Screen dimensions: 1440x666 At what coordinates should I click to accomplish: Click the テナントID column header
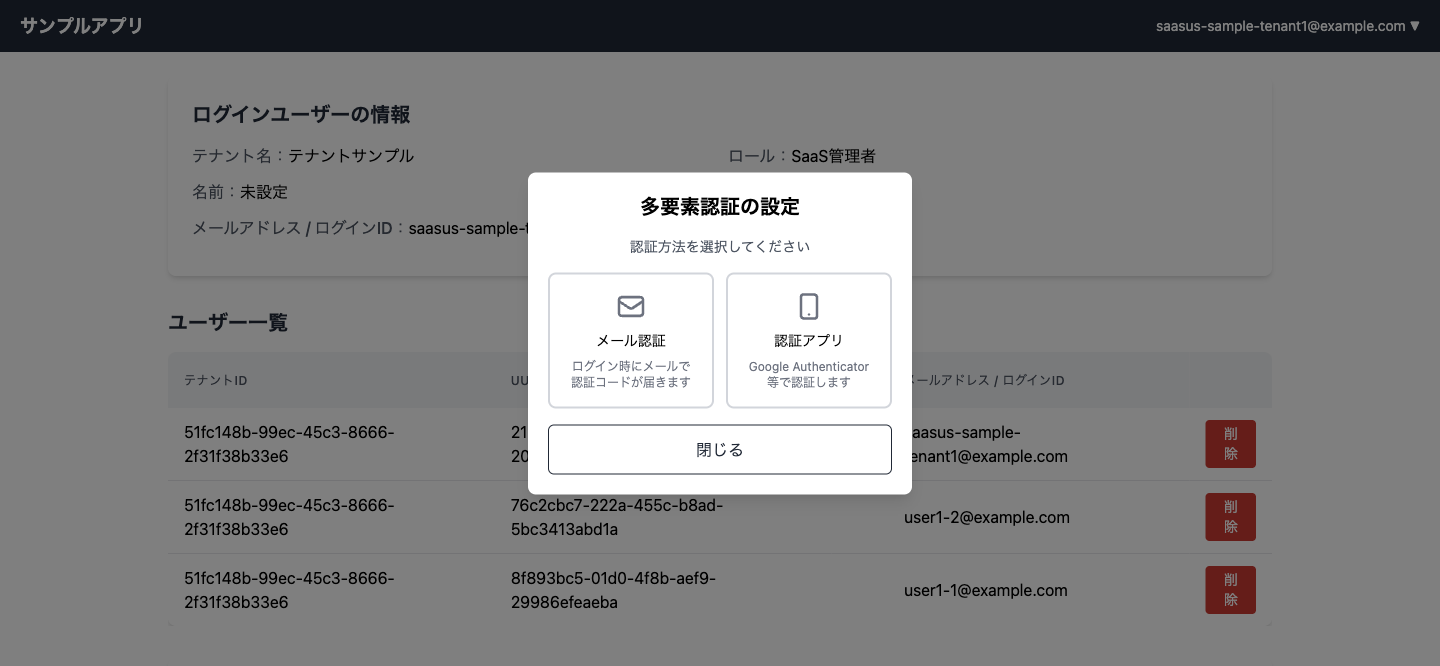(x=216, y=381)
